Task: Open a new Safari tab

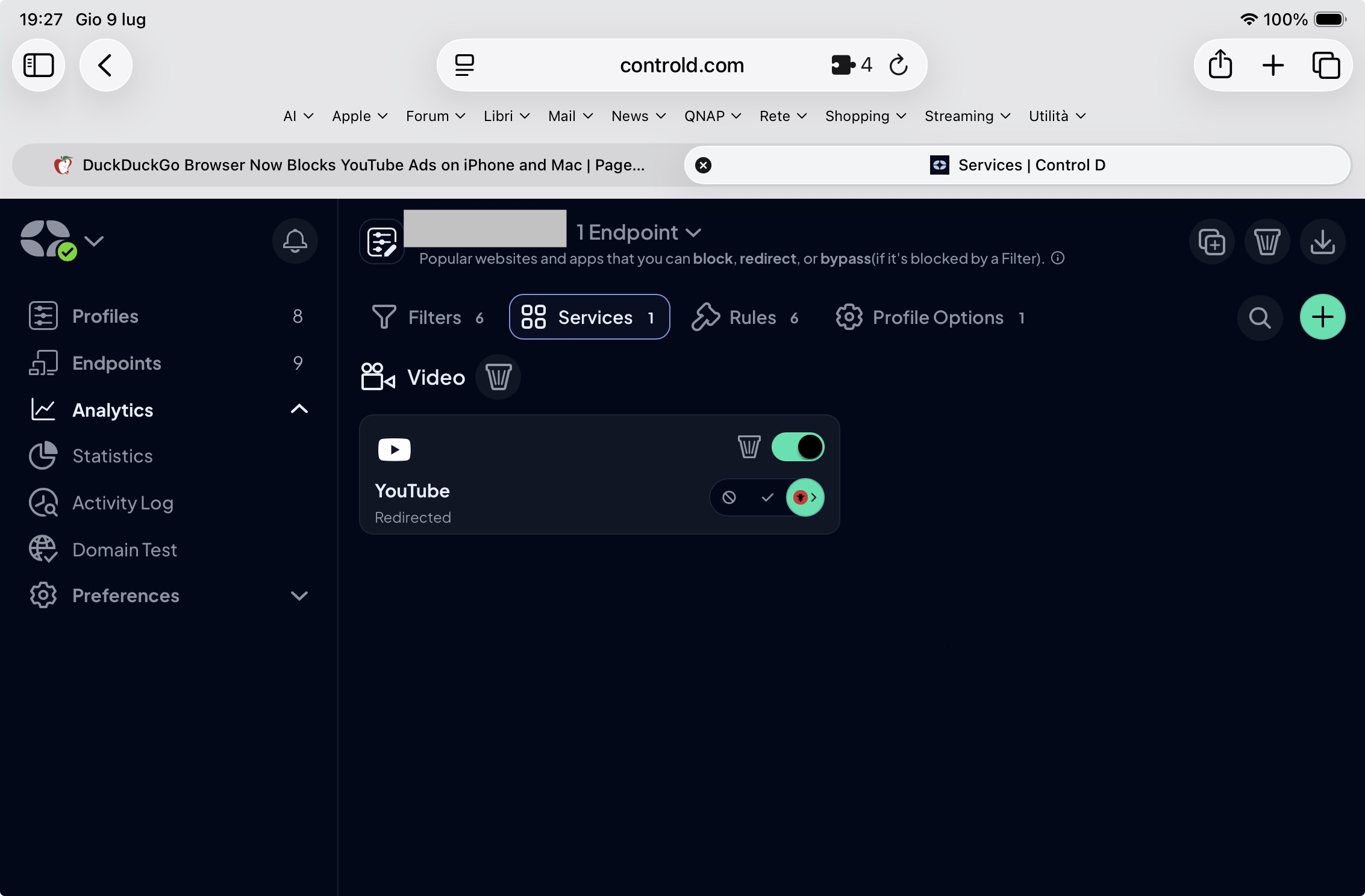Action: pyautogui.click(x=1273, y=65)
